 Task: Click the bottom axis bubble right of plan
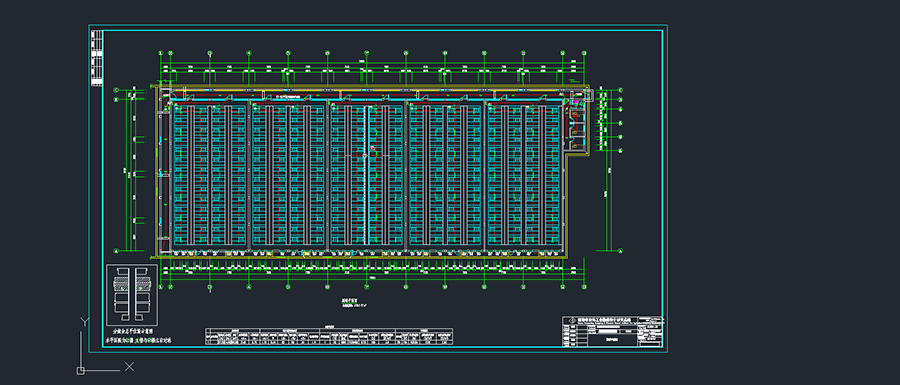click(620, 251)
